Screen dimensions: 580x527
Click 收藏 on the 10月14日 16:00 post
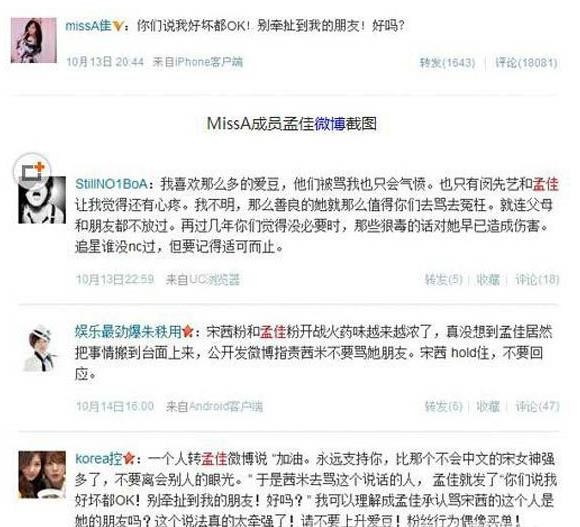488,406
